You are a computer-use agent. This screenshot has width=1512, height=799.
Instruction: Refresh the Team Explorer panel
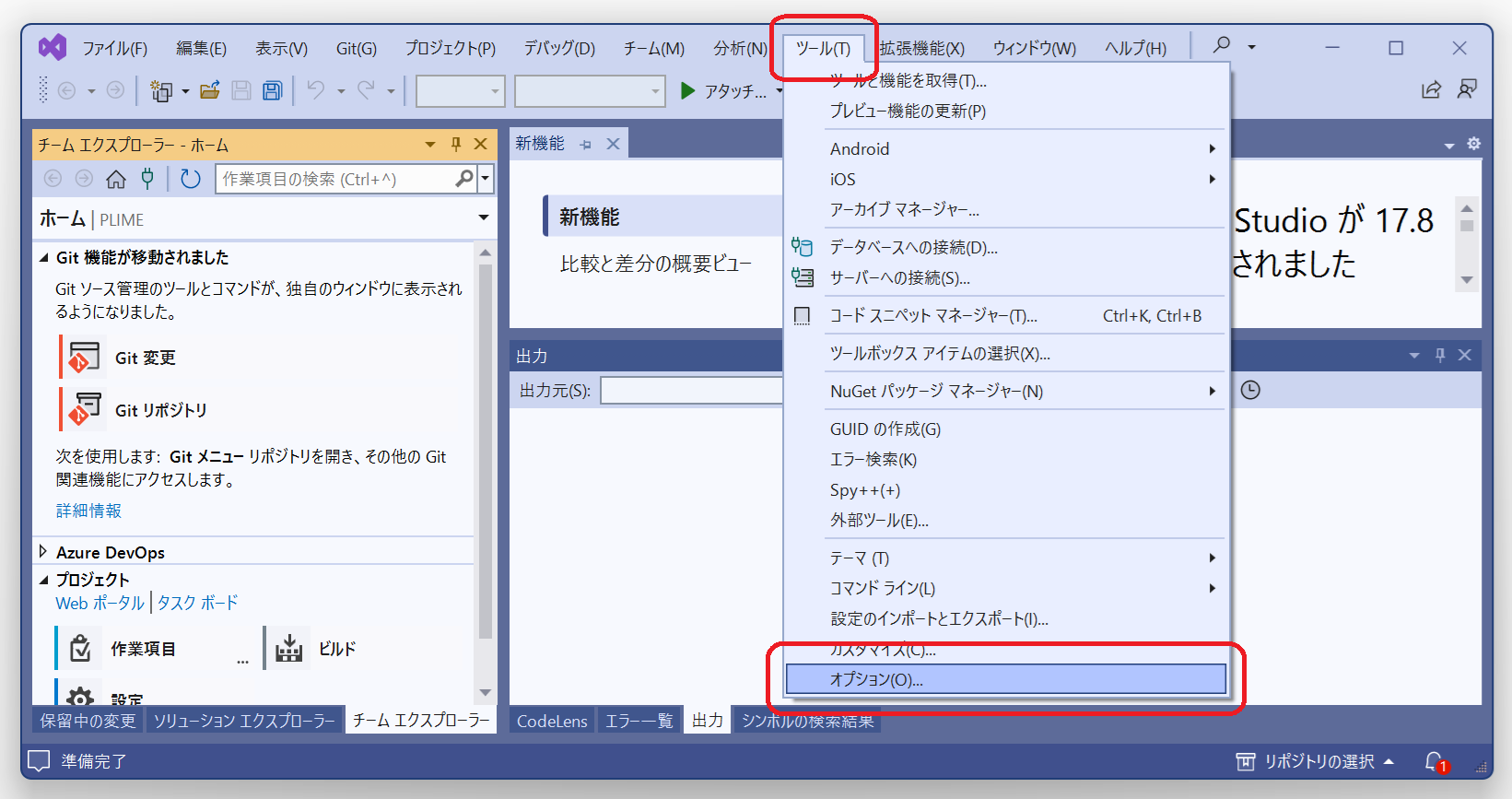point(191,179)
